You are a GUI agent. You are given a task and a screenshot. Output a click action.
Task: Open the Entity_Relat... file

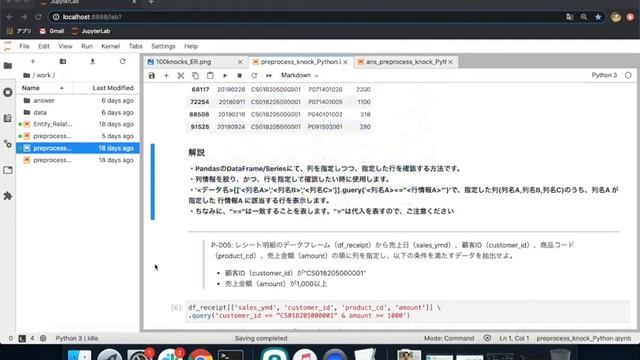[78, 124]
